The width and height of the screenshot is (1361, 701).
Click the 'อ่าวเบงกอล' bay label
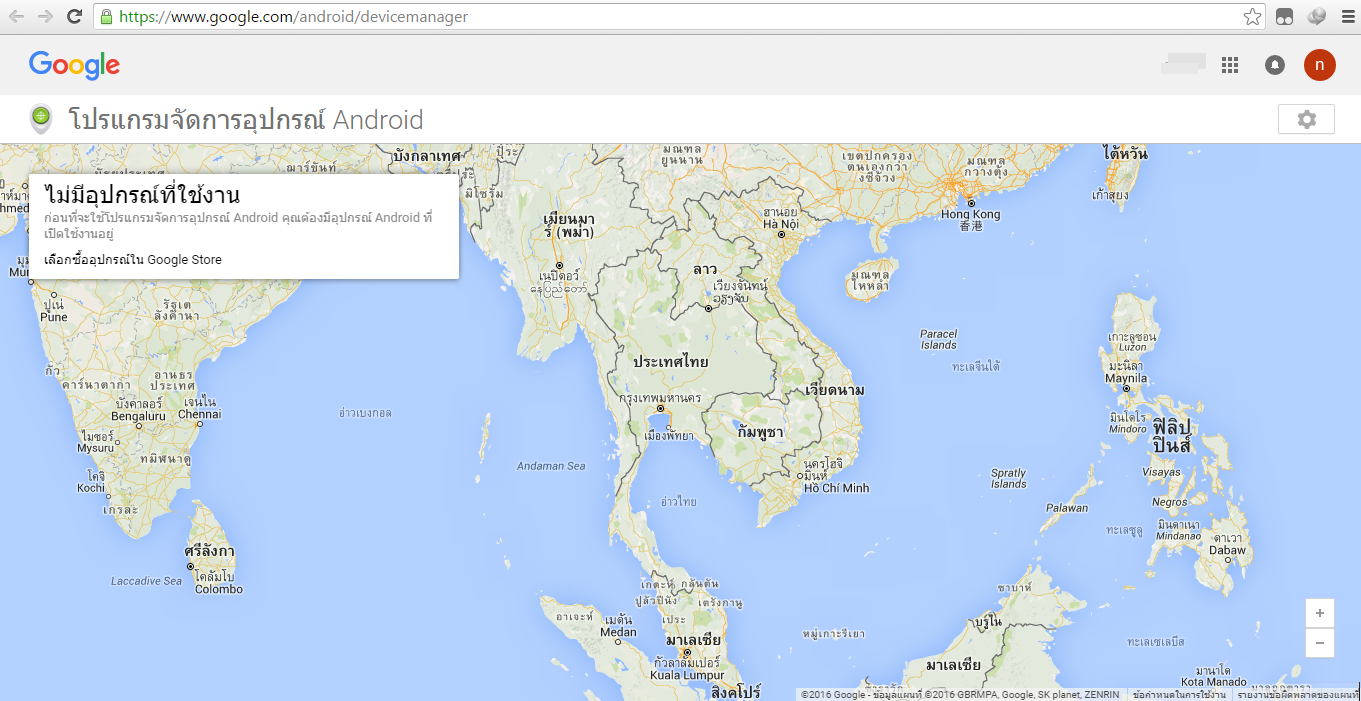pos(365,412)
